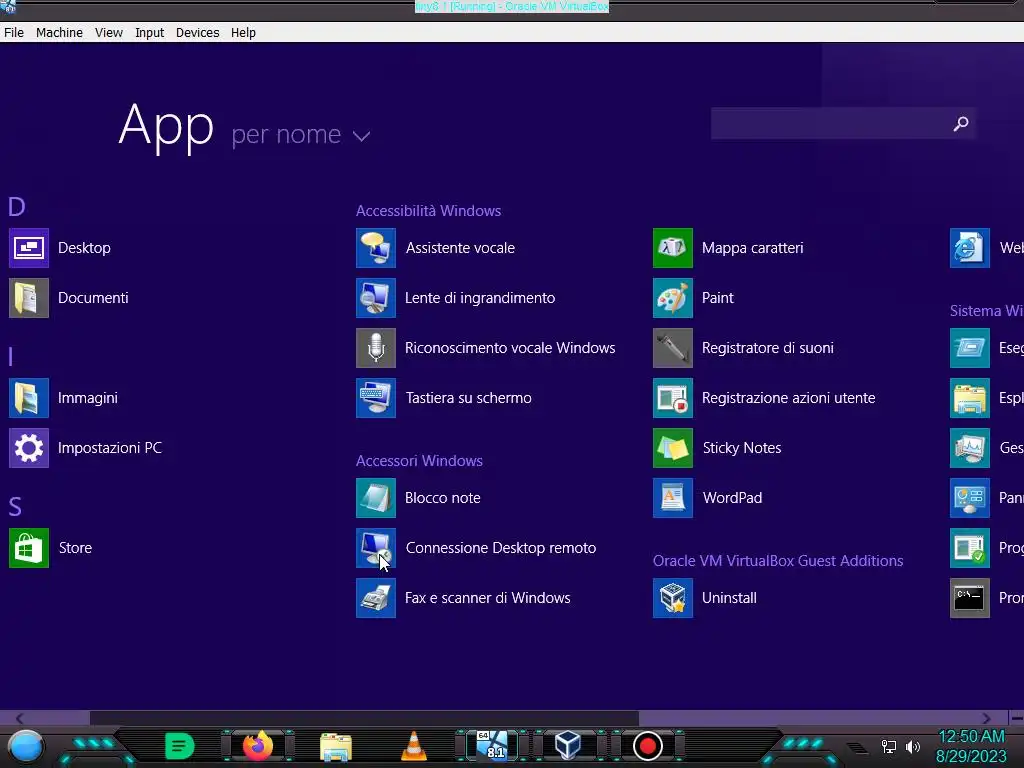Click the letter D group header
1024x768 pixels.
click(x=16, y=207)
